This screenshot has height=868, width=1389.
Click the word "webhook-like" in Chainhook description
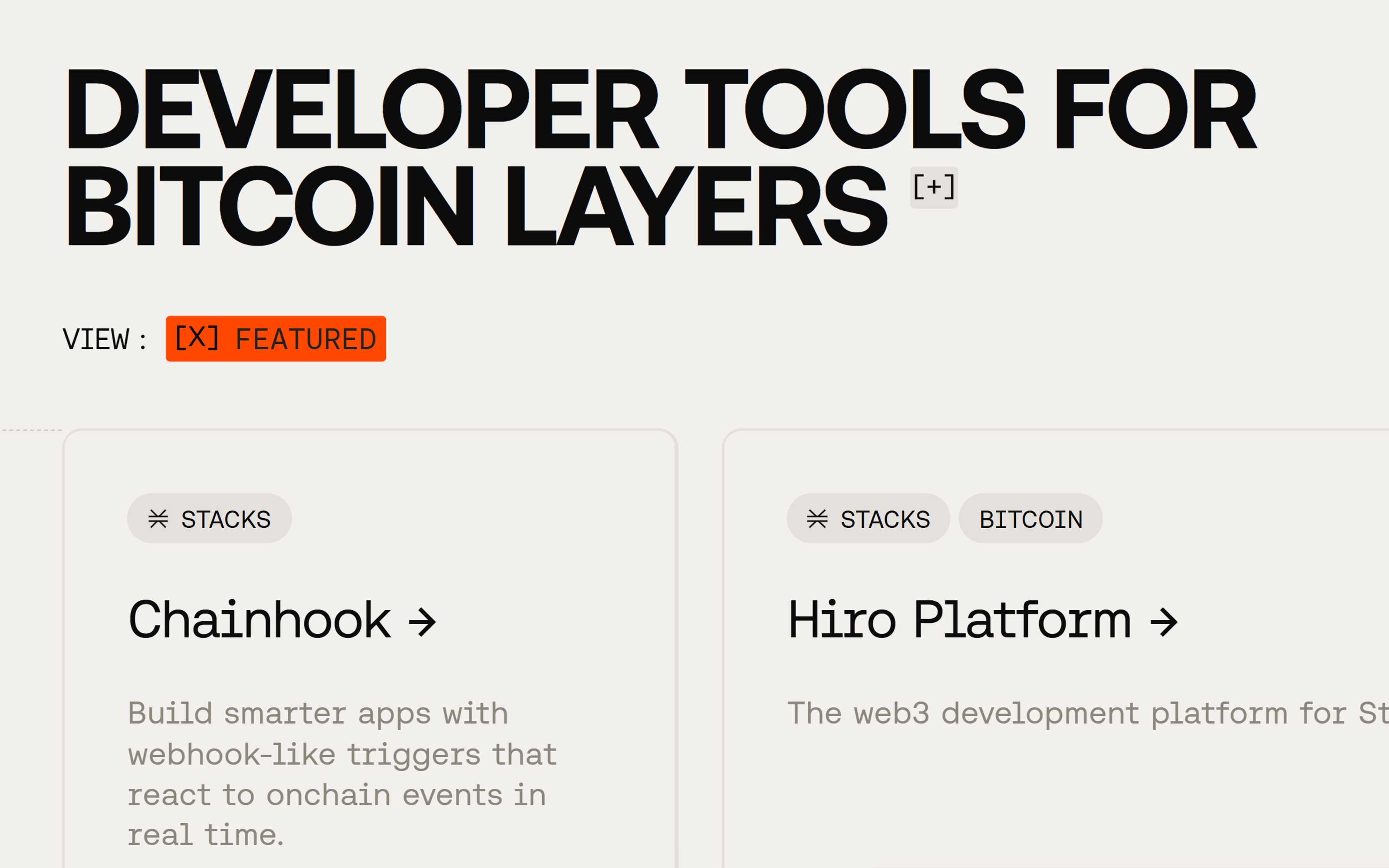tap(232, 755)
